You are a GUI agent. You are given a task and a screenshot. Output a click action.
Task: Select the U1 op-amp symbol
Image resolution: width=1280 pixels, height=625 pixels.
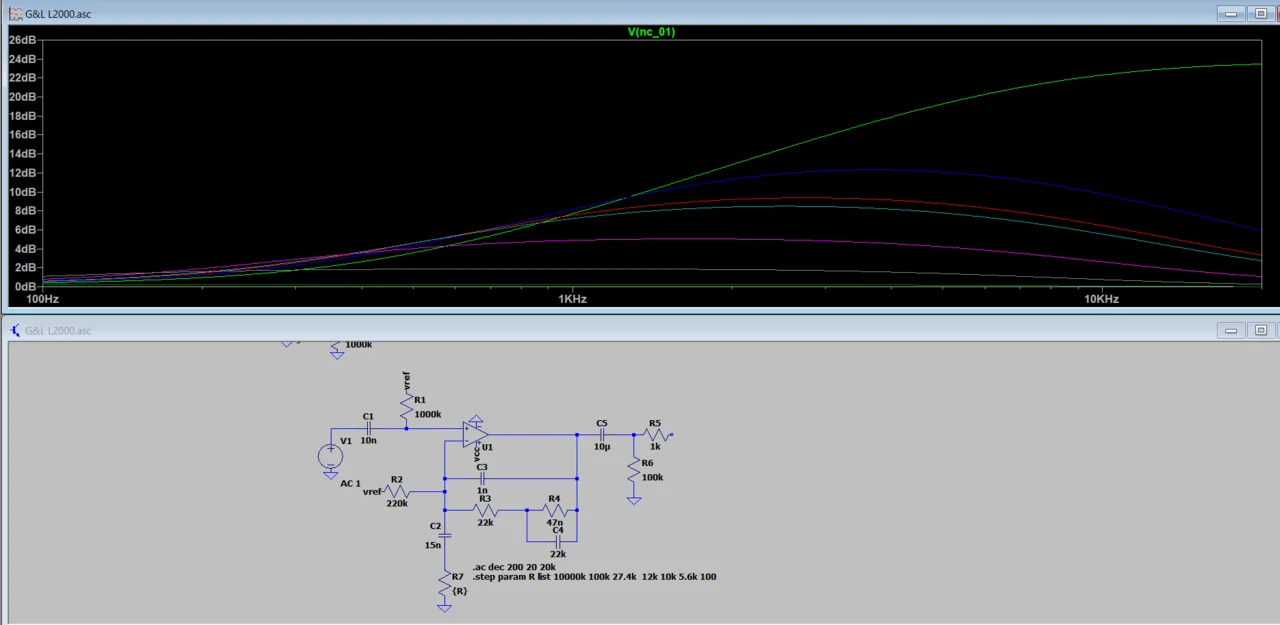coord(476,435)
